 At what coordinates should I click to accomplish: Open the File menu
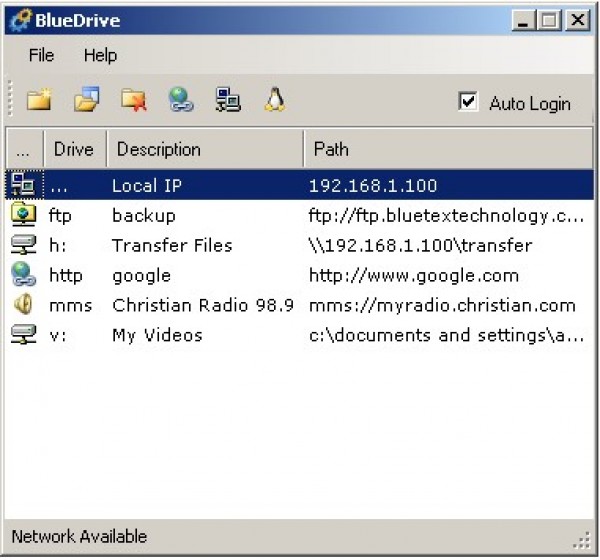point(41,55)
